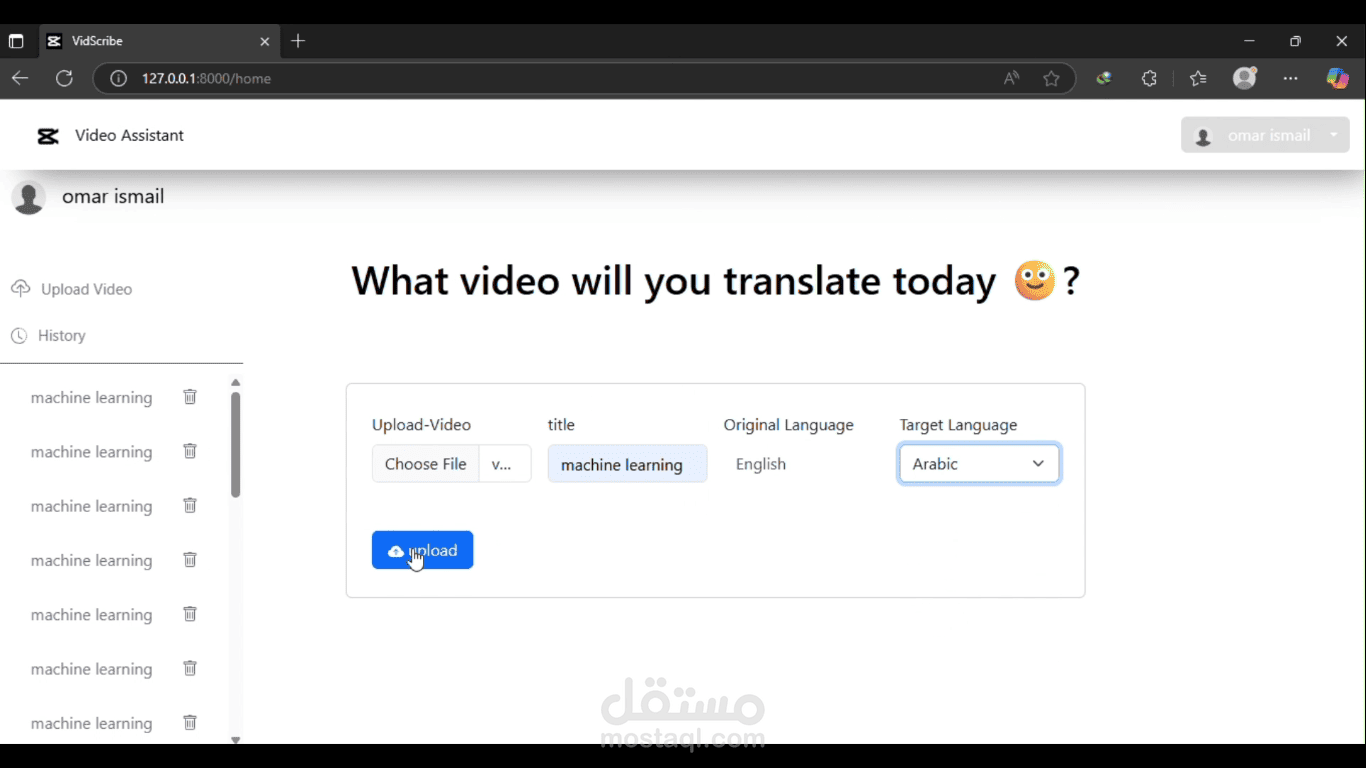
Task: Remove the last visible machine learning entry
Action: pos(190,722)
